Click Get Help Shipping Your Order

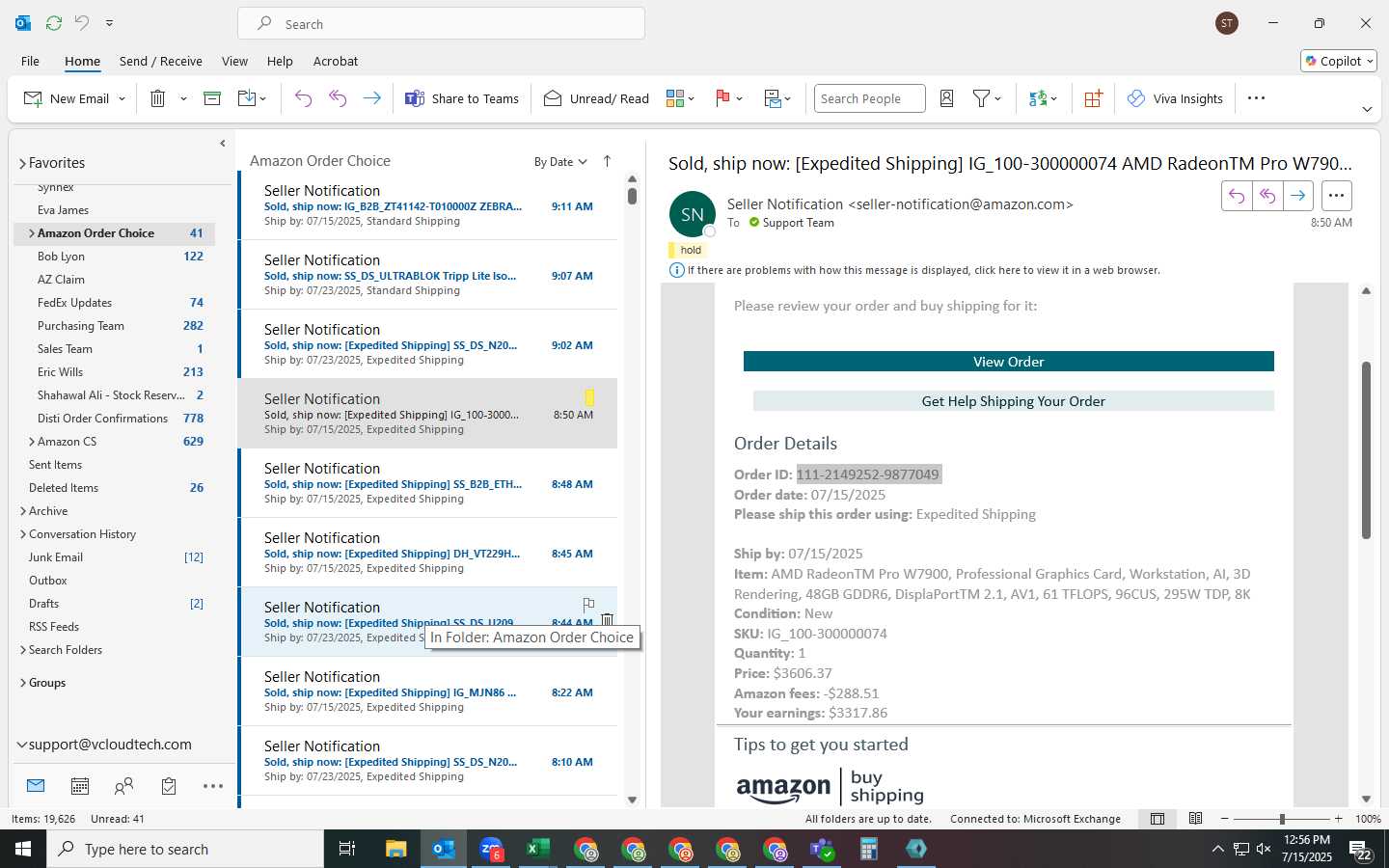tap(1013, 401)
